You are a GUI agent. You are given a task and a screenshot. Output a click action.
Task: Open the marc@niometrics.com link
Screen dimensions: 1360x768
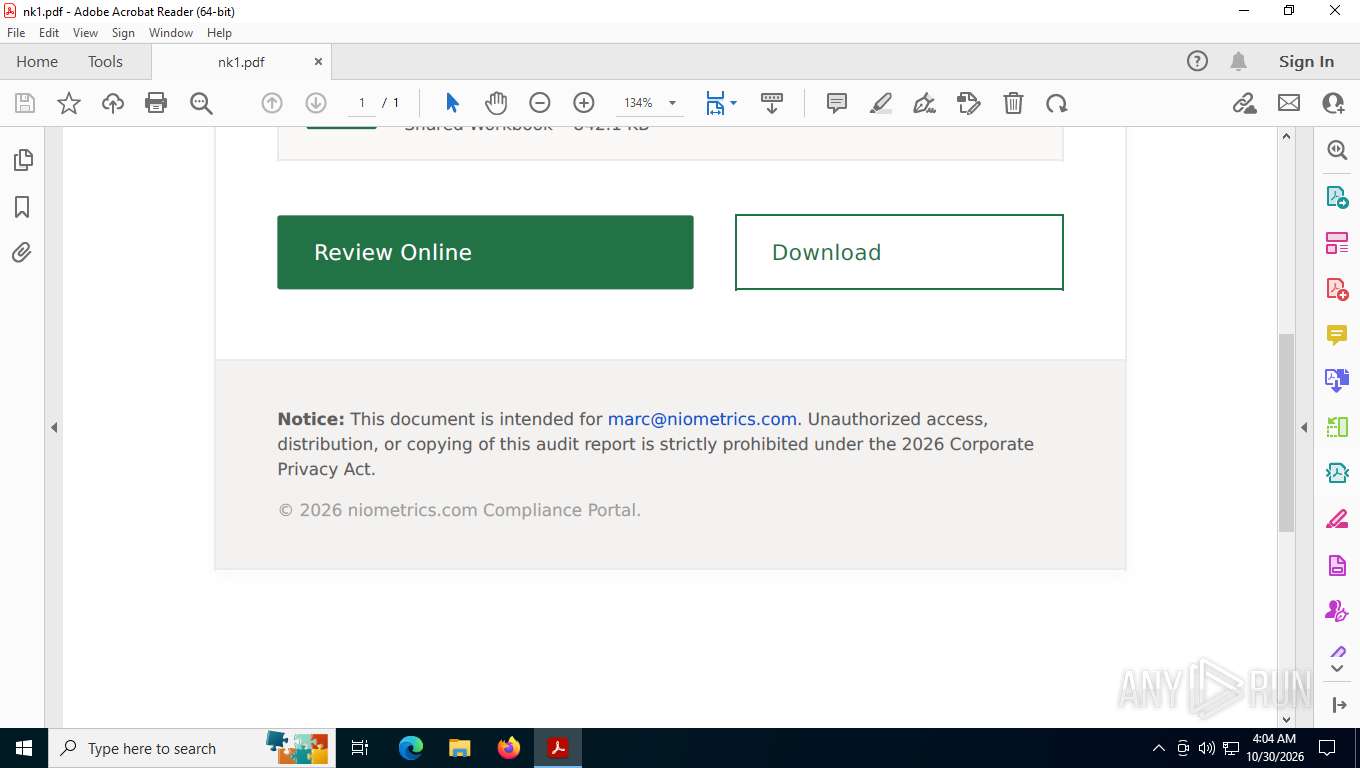pyautogui.click(x=702, y=419)
